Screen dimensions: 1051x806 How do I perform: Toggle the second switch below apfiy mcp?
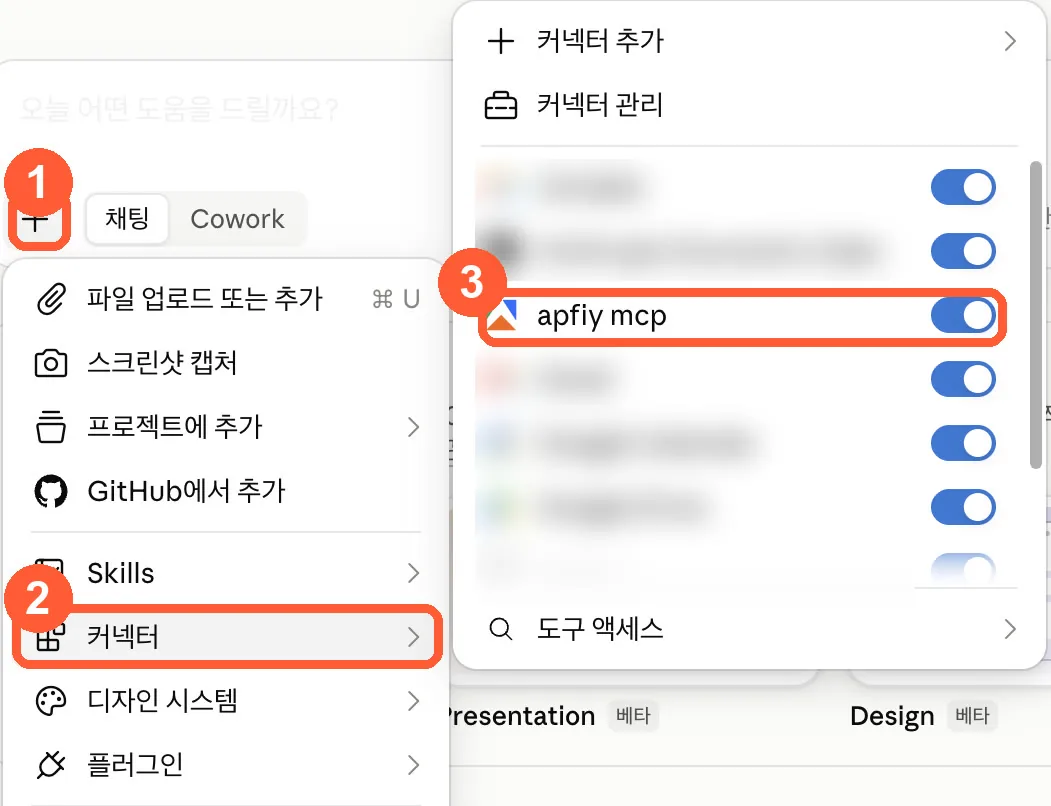pos(963,443)
